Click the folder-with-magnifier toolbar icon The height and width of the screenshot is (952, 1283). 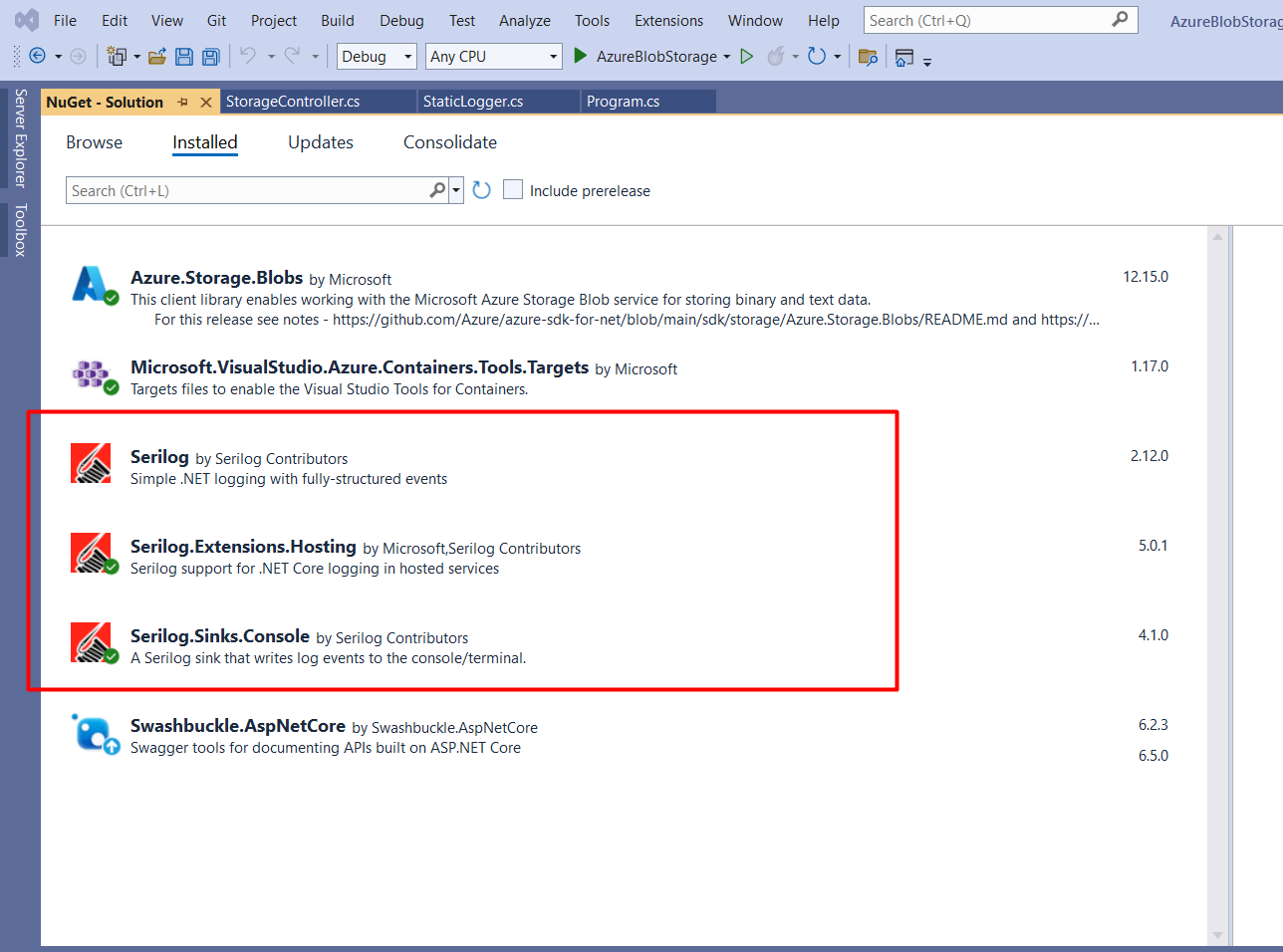pos(868,57)
